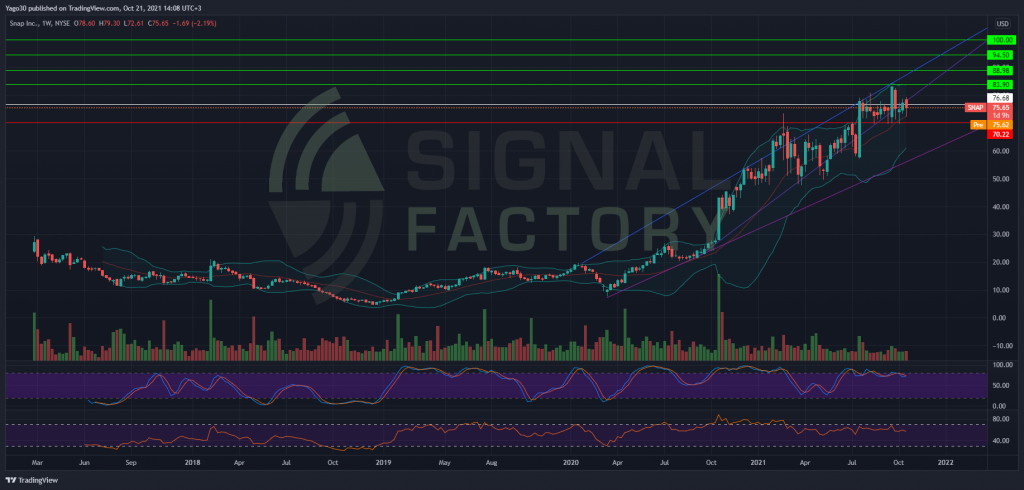Click the 2020 label on time axis

pyautogui.click(x=571, y=463)
